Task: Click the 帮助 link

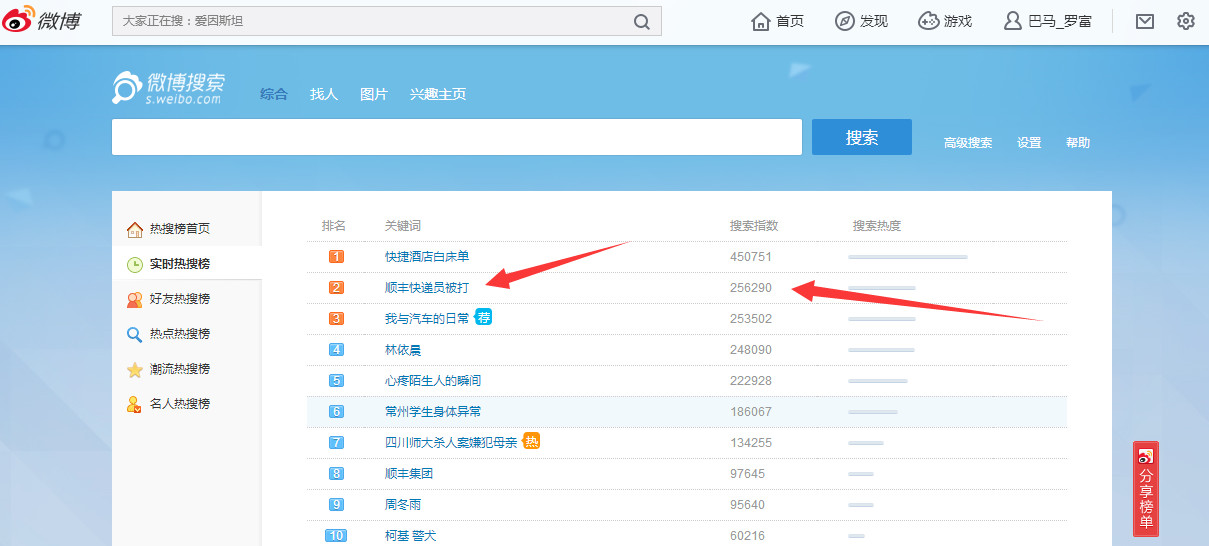Action: (x=1078, y=143)
